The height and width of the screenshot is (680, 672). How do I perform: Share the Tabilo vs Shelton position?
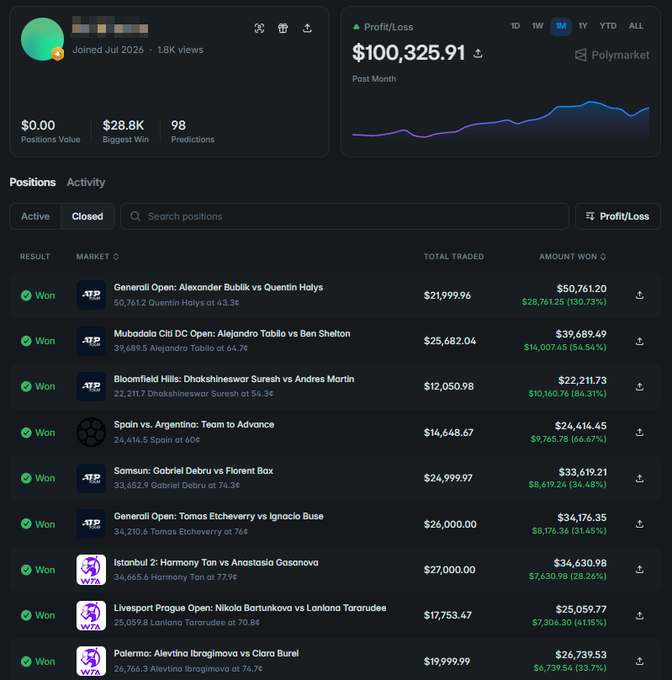tap(639, 341)
